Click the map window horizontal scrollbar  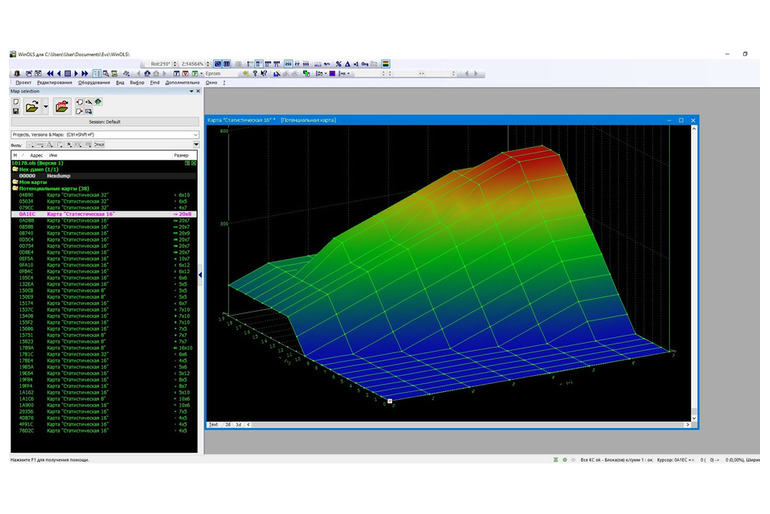pos(469,425)
